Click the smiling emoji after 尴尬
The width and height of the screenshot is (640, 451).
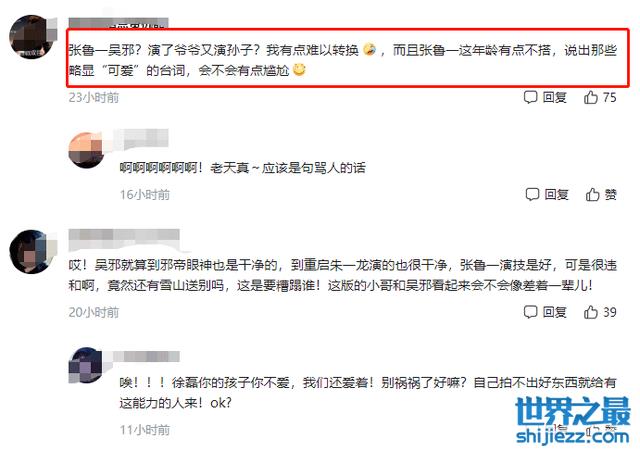tap(299, 69)
